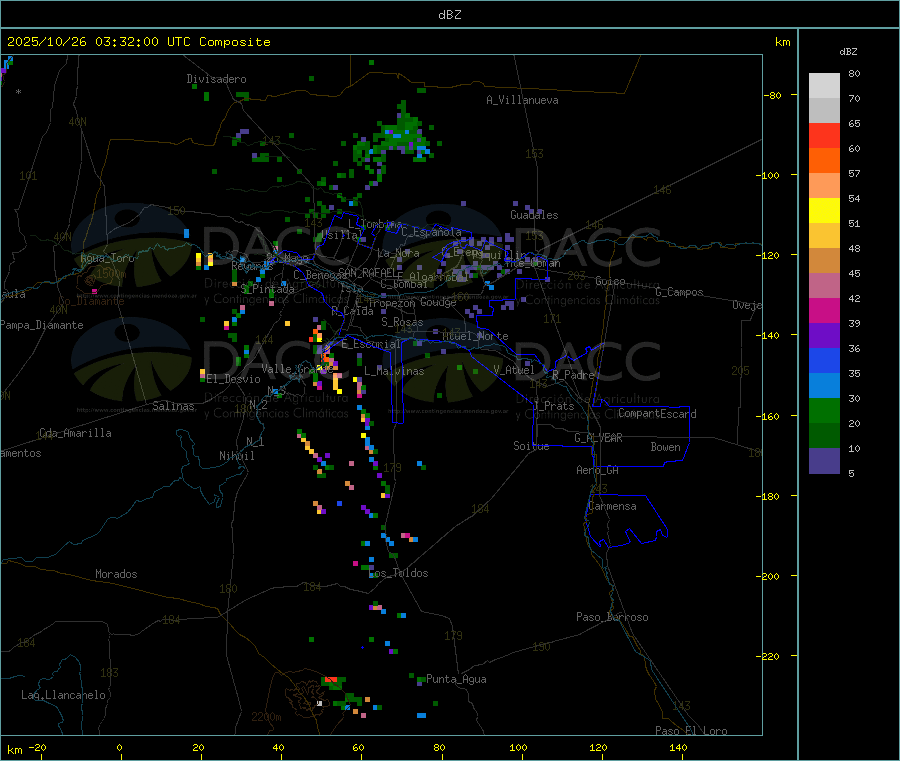The image size is (900, 761).
Task: Click the dBZ title at top
Action: pos(449,15)
